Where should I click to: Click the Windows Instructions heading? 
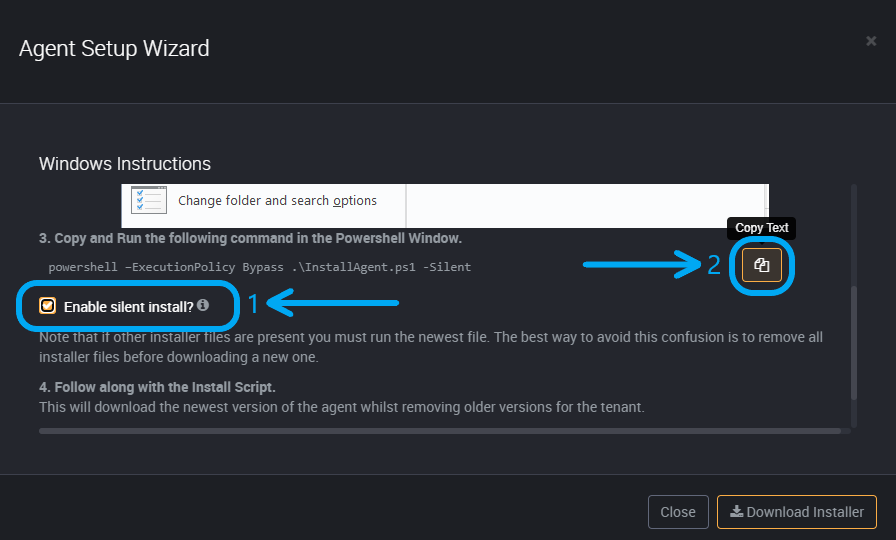[125, 164]
